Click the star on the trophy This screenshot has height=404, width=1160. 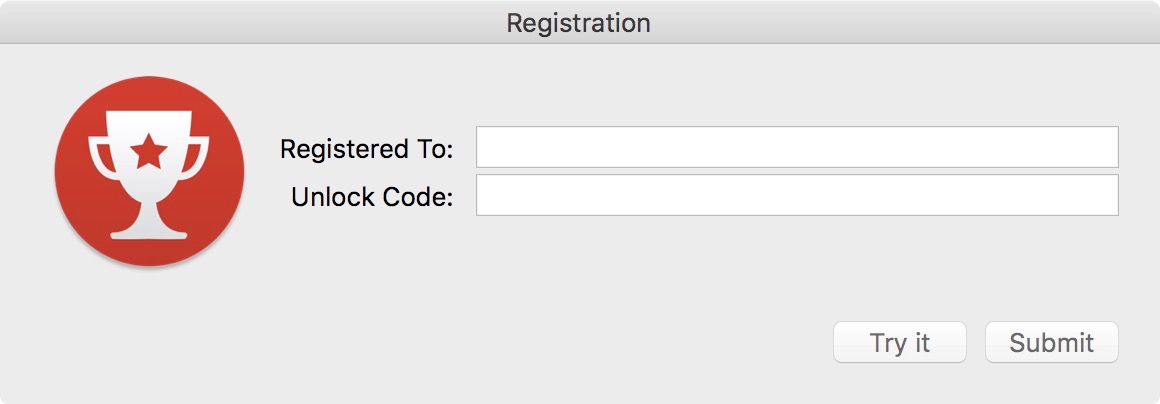[x=149, y=153]
